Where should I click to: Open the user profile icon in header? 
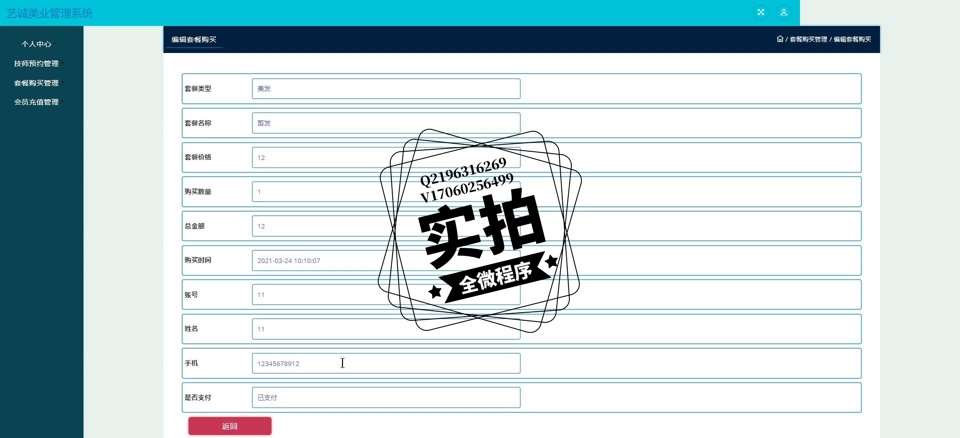[784, 13]
